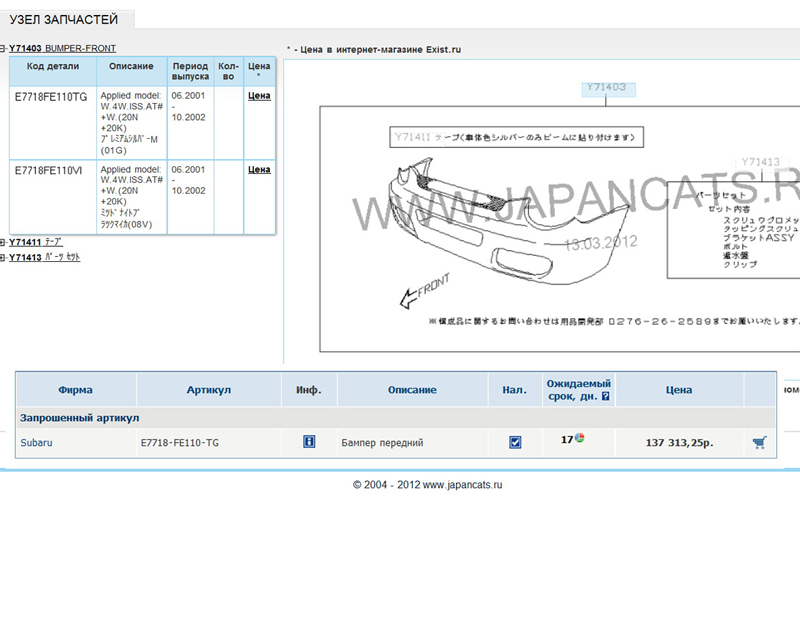Click the help question icon in Ожидаемый срок
Screen dimensions: 800x640
pos(606,396)
